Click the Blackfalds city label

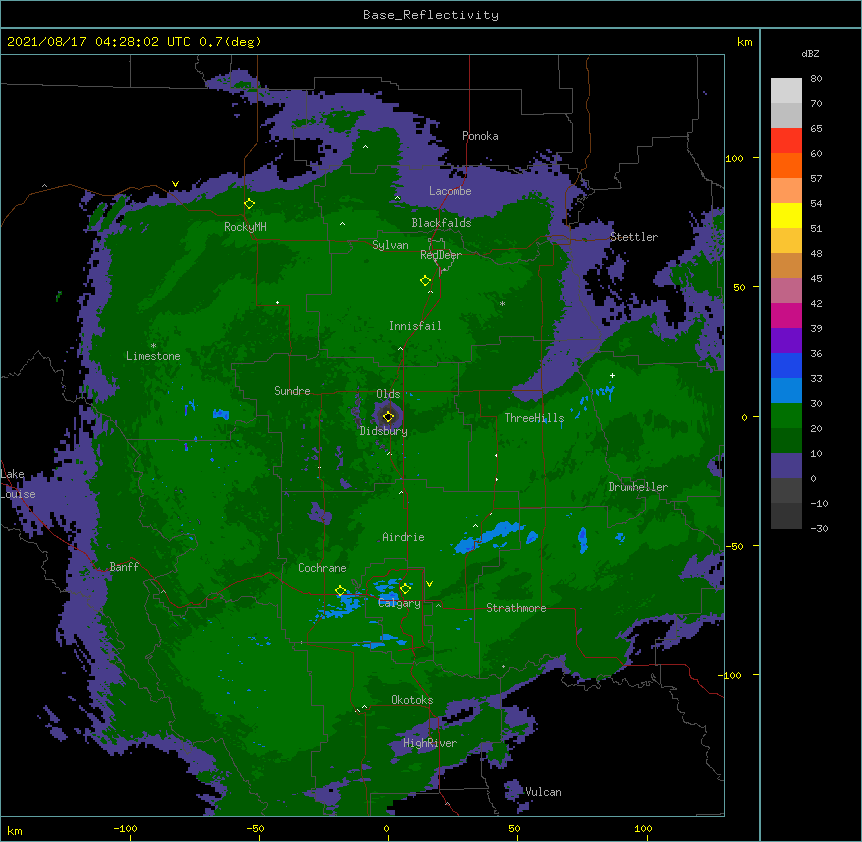click(441, 223)
